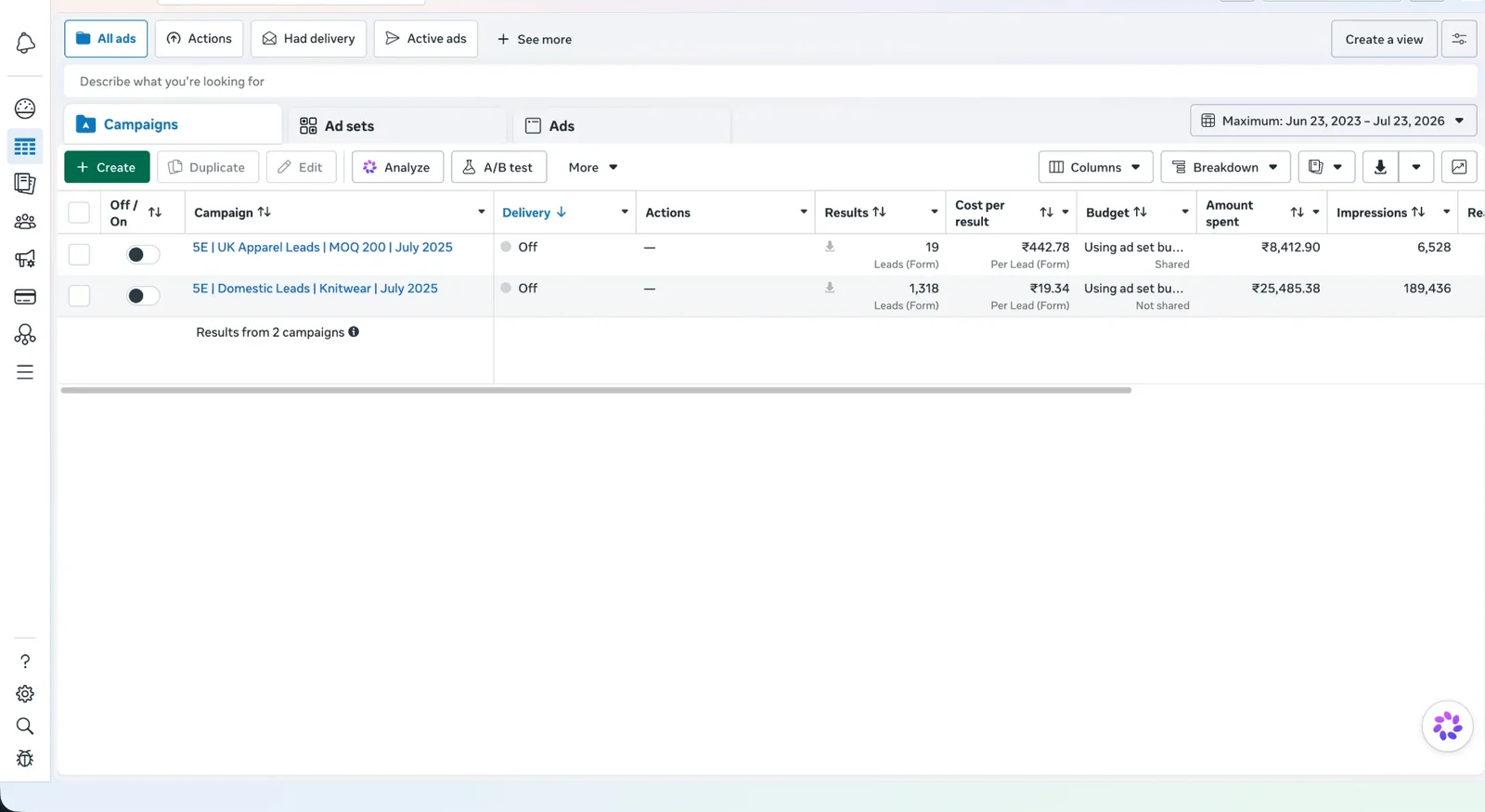Select checkbox for Domestic Leads Knitwear campaign
Screen dimensions: 1485x812
pyautogui.click(x=79, y=295)
